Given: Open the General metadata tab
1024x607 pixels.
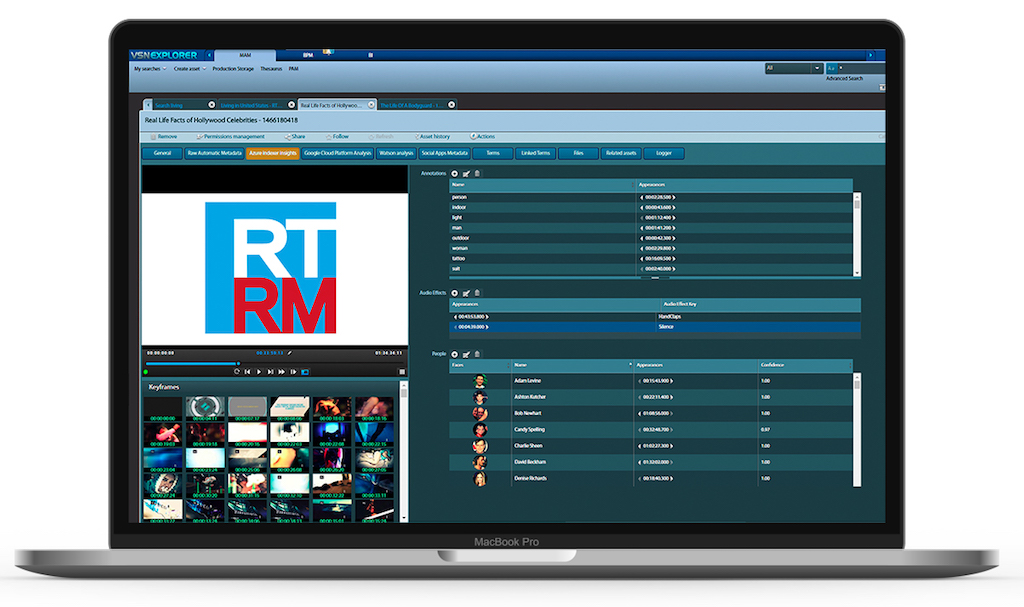Looking at the screenshot, I should tap(162, 154).
